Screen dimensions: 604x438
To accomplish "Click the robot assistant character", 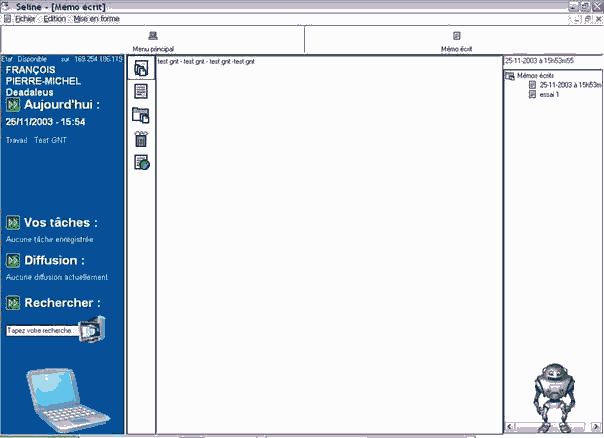I will (x=554, y=397).
